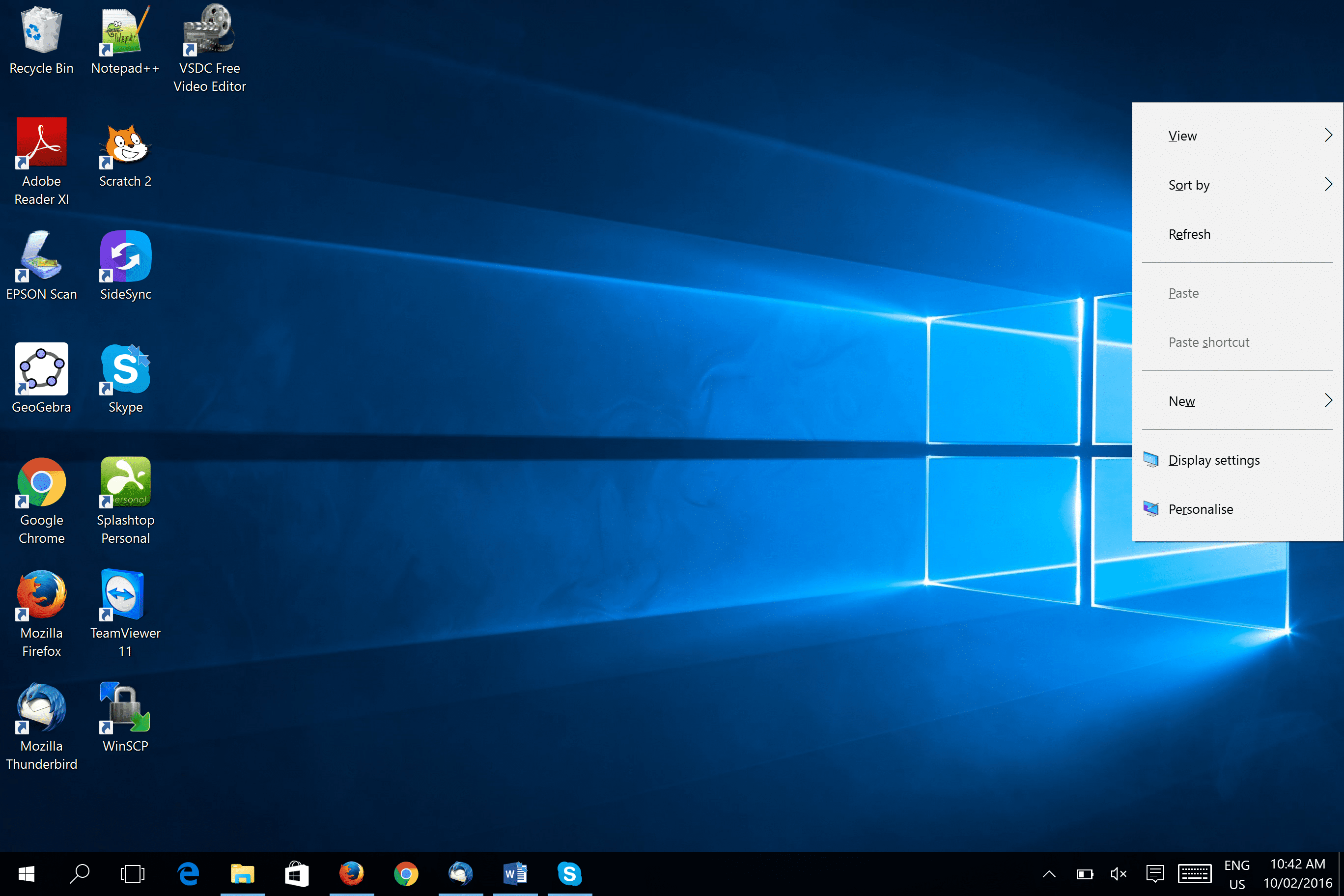Open taskbar search magnifier
Viewport: 1344px width, 896px height.
pos(80,874)
